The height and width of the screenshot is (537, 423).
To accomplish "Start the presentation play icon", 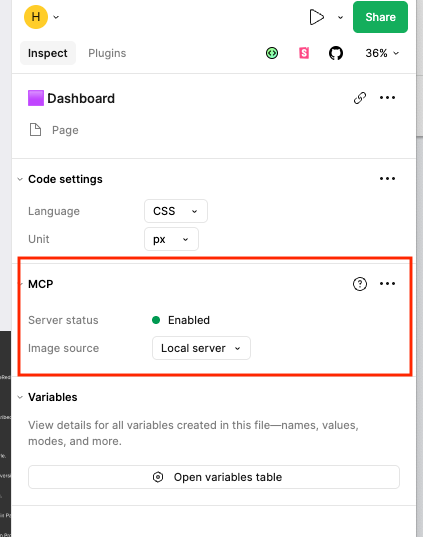I will click(x=316, y=17).
